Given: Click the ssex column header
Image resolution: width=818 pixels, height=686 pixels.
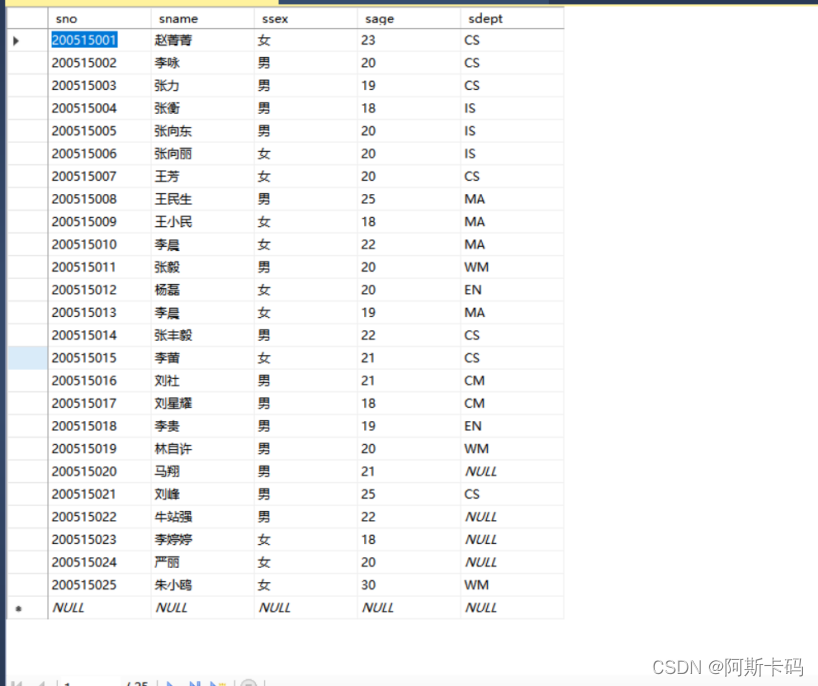Looking at the screenshot, I should tap(306, 19).
